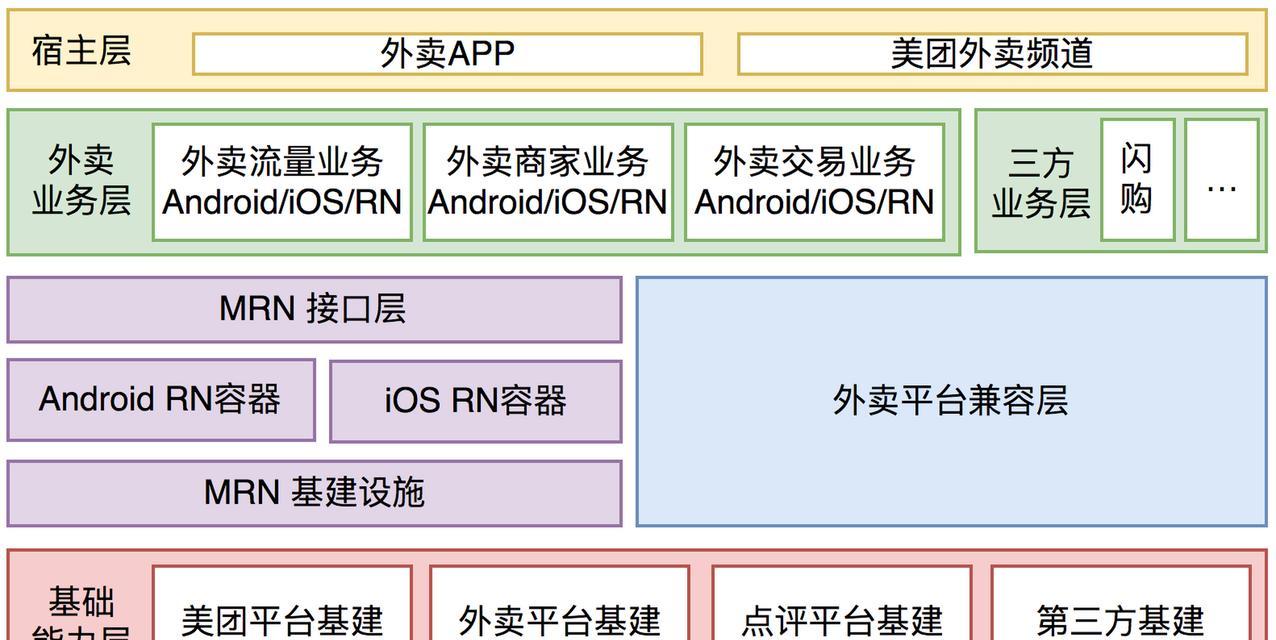Click the 宿主层 label

tap(81, 50)
